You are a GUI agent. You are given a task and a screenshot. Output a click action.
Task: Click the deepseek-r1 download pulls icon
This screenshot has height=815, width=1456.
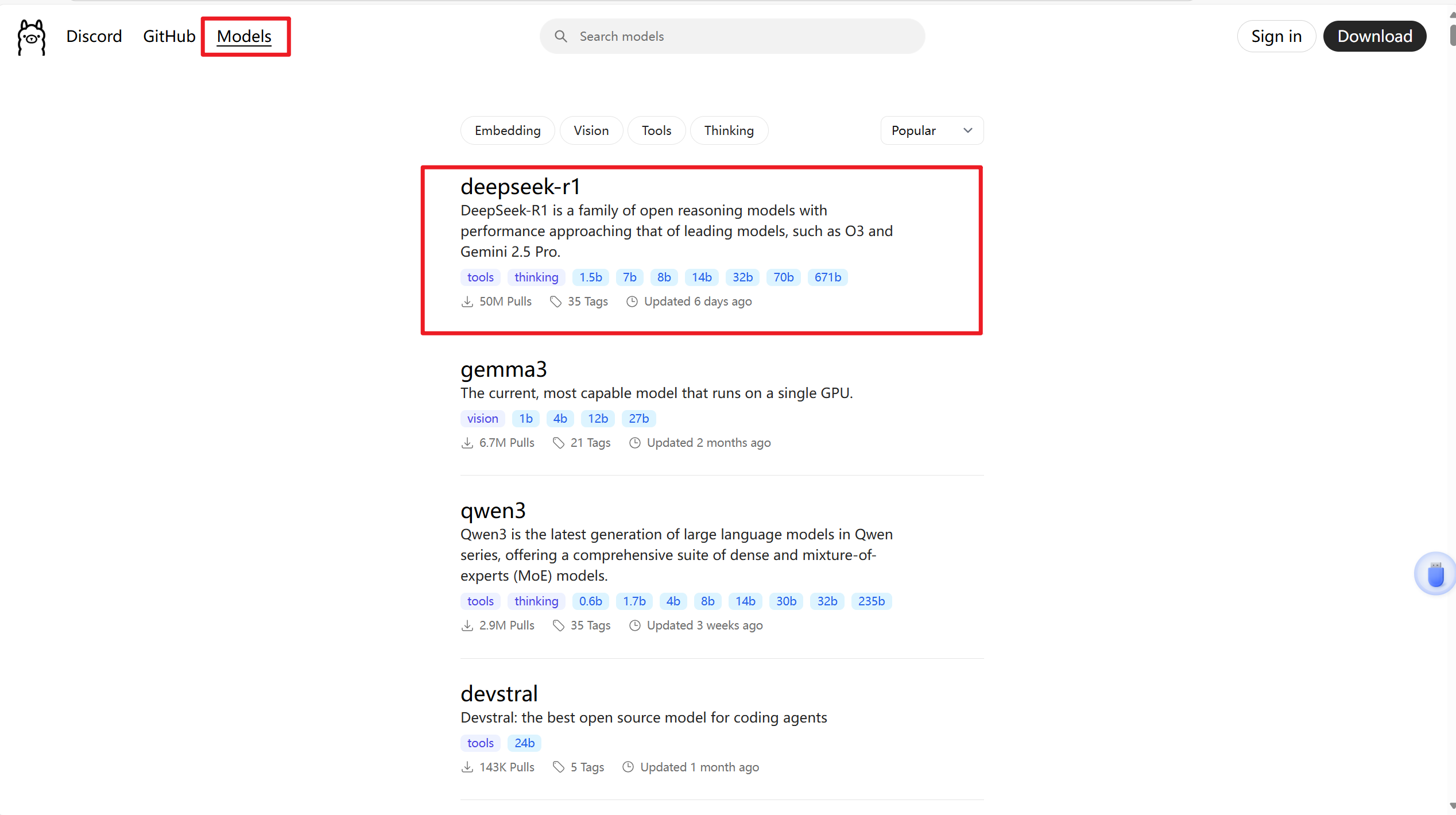(467, 302)
